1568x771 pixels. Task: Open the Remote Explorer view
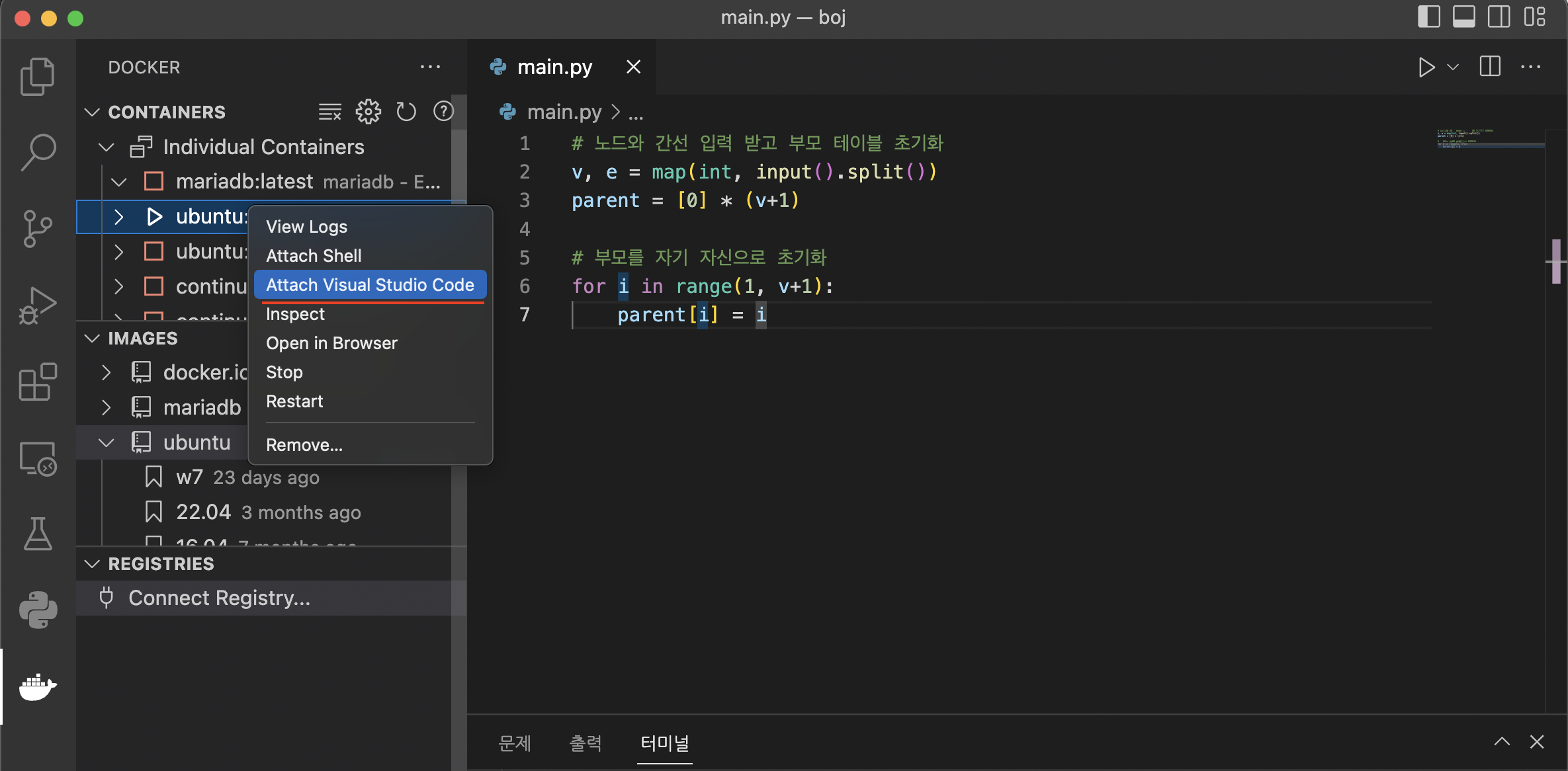click(38, 459)
